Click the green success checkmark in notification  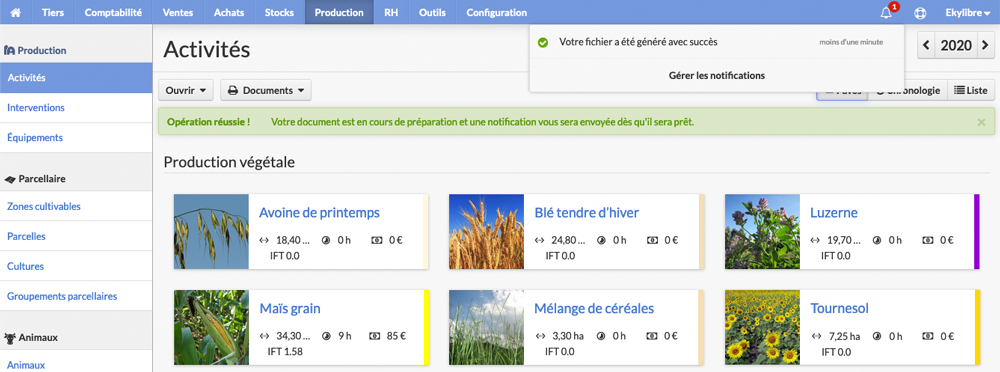543,42
